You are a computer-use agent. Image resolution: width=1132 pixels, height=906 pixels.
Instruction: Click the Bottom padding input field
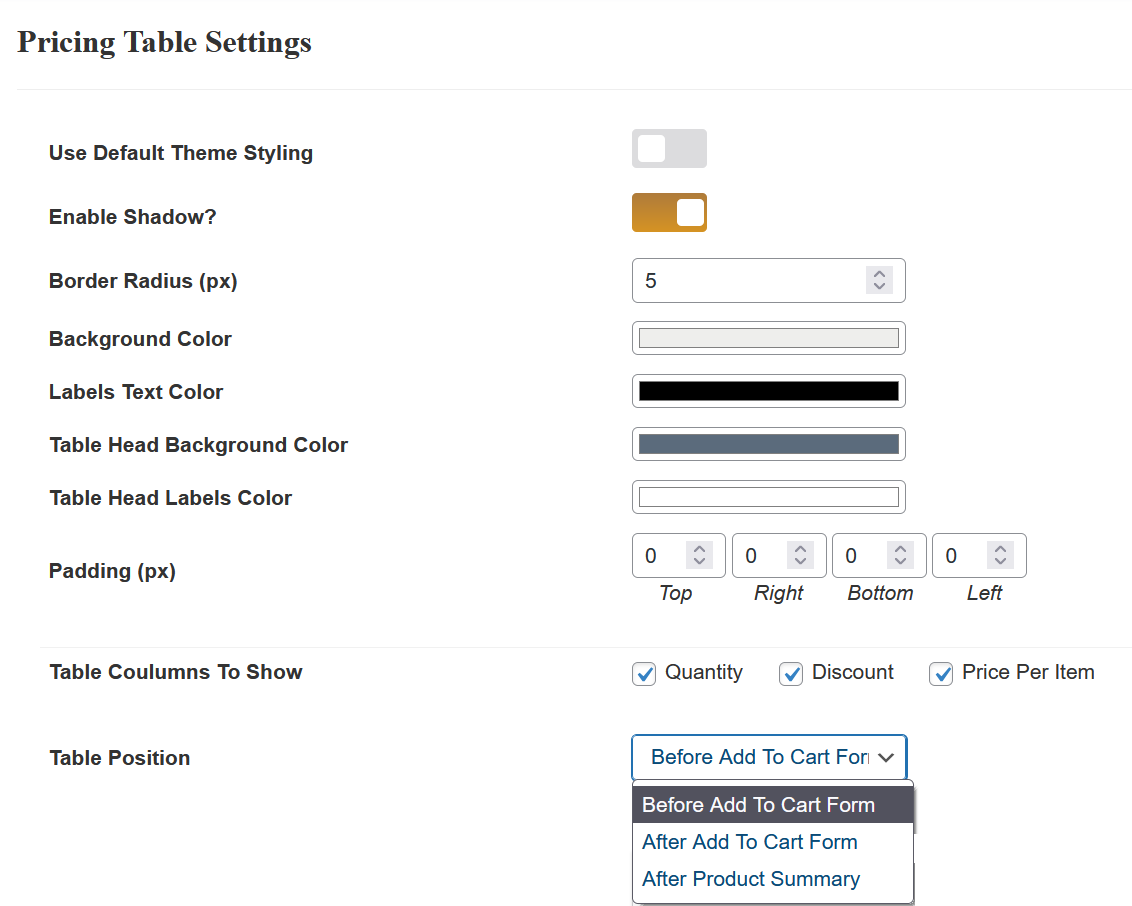click(879, 555)
